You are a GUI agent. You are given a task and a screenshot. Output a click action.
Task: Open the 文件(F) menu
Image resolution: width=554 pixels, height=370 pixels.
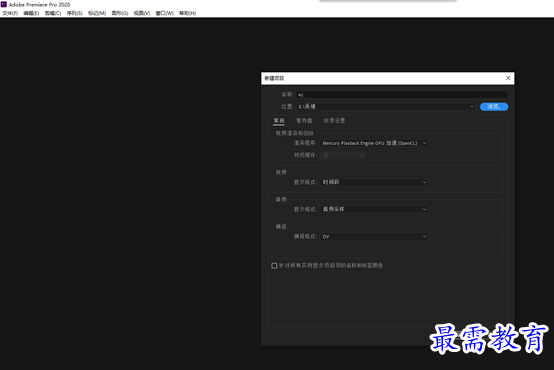coord(10,13)
